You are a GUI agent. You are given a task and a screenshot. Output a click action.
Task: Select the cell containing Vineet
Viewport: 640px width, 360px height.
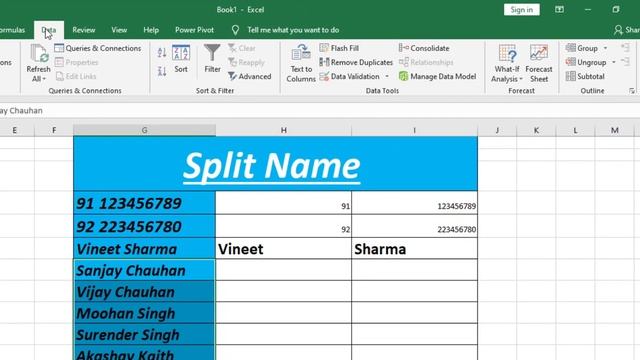[x=283, y=249]
